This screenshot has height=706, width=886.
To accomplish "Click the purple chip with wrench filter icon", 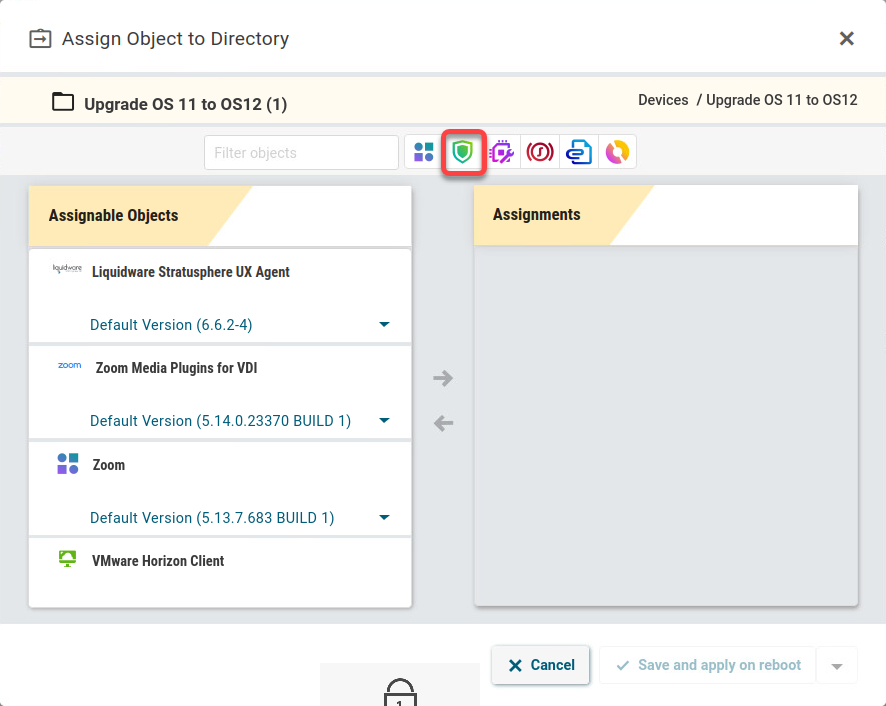I will [501, 153].
